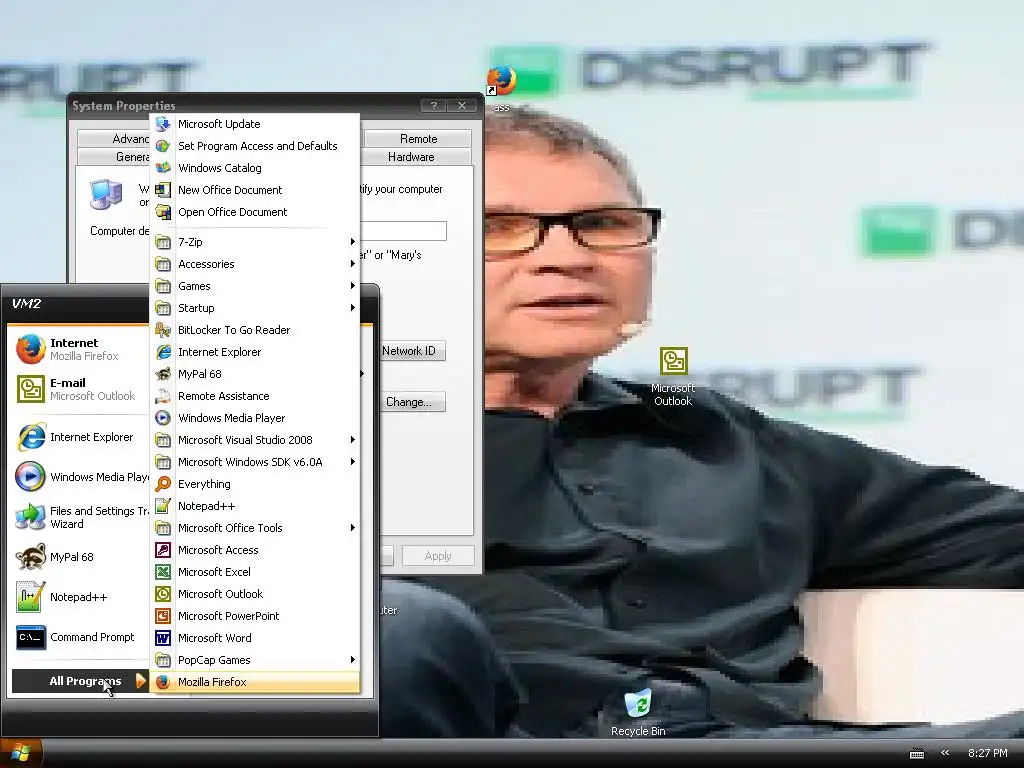Viewport: 1024px width, 768px height.
Task: Launch Set Program Access and Defaults
Action: coord(255,146)
